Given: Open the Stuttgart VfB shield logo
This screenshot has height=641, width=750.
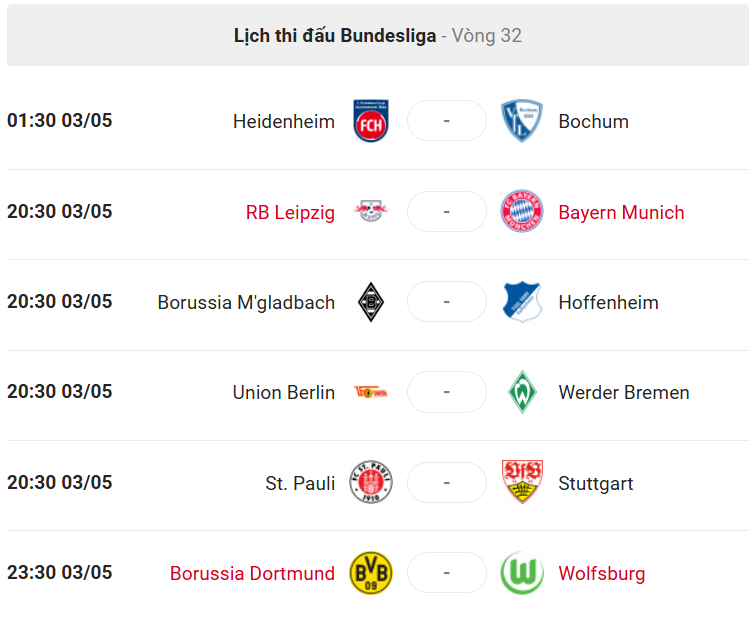Looking at the screenshot, I should point(522,482).
